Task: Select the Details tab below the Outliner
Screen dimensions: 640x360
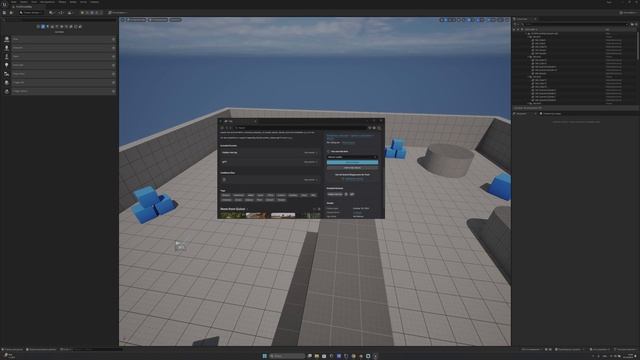Action: click(523, 113)
